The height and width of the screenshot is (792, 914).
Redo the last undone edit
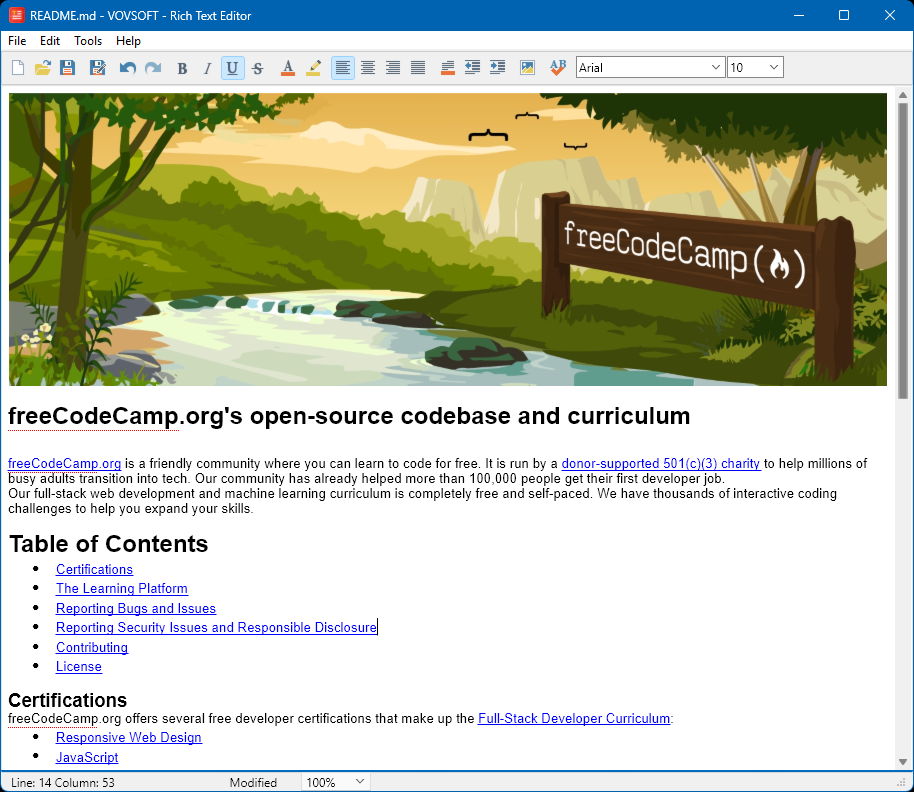coord(153,68)
